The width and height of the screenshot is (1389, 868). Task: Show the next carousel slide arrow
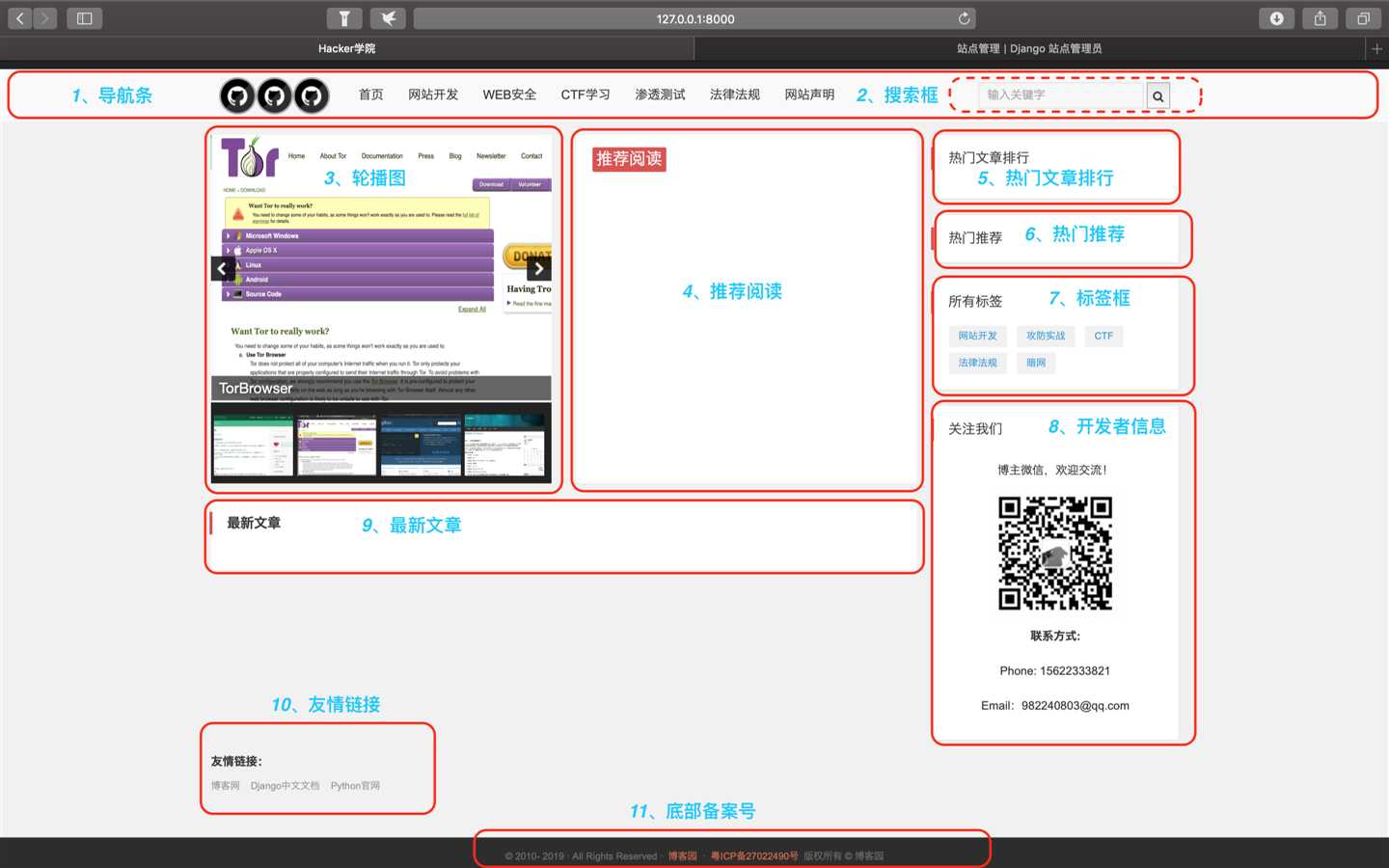coord(539,269)
